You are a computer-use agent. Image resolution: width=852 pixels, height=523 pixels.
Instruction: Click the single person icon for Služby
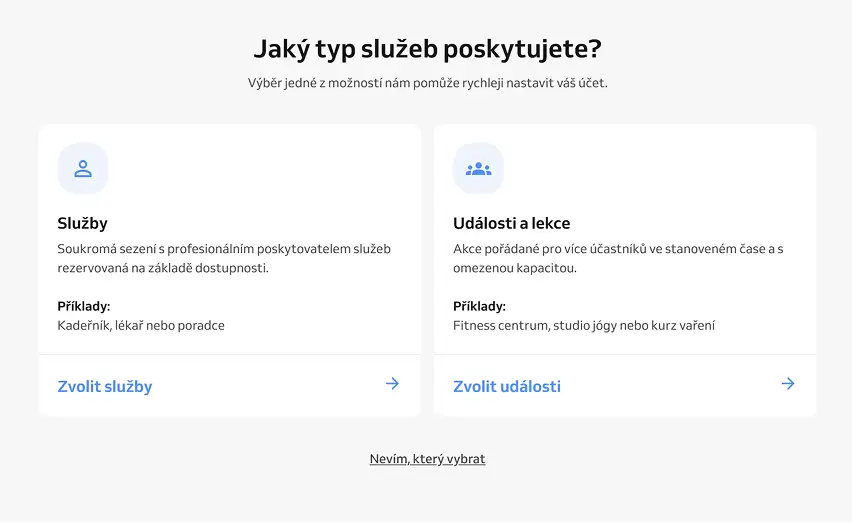(83, 168)
